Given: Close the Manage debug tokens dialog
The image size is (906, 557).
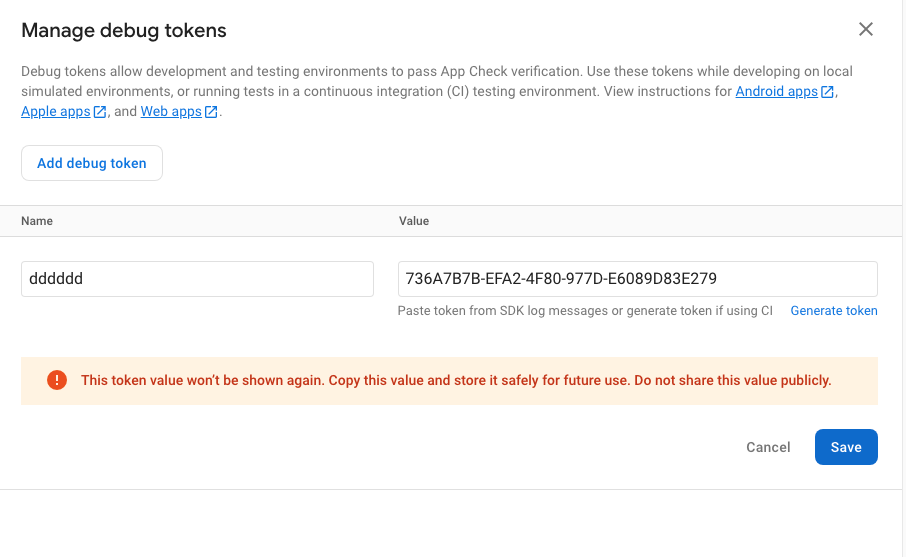Looking at the screenshot, I should click(866, 30).
